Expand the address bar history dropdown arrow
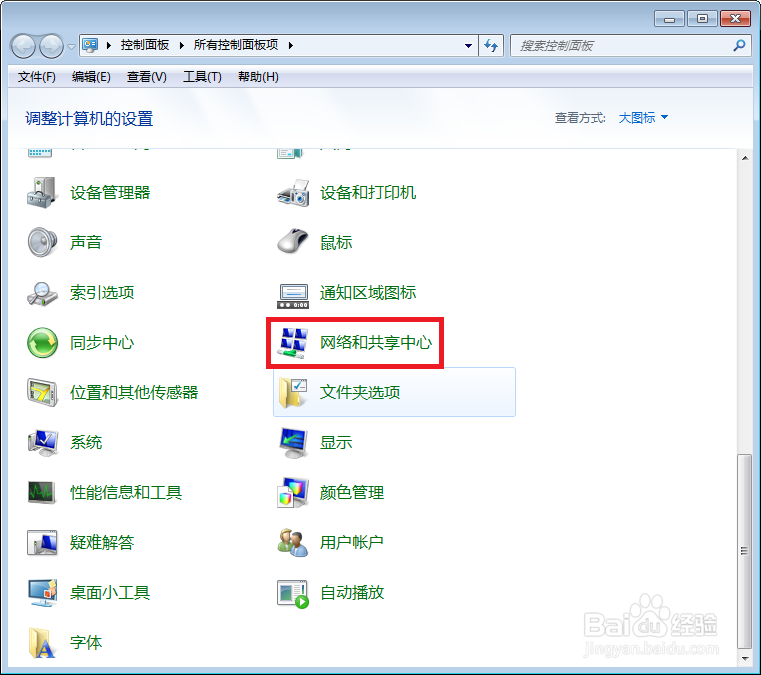This screenshot has width=761, height=675. (x=468, y=46)
